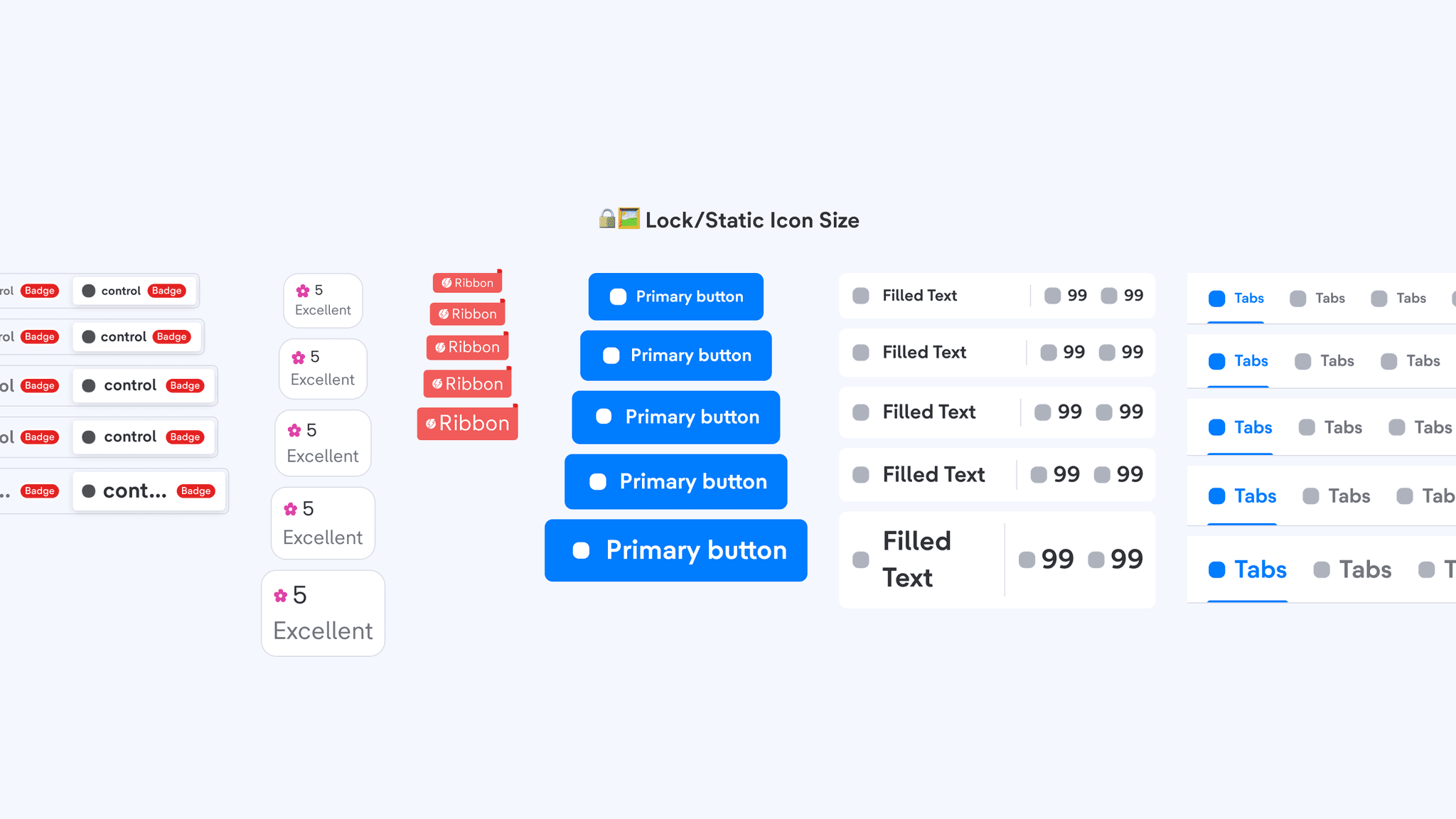Click the white icon in the largest Primary button

[582, 550]
